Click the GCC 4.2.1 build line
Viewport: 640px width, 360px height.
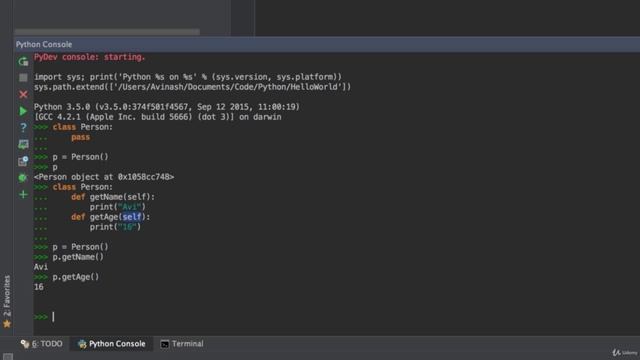[158, 117]
